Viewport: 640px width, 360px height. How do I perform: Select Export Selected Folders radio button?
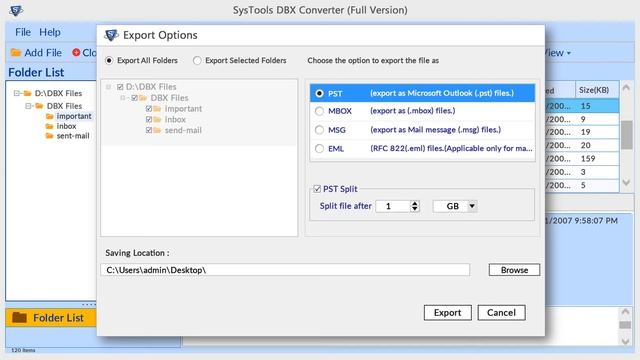pos(197,60)
